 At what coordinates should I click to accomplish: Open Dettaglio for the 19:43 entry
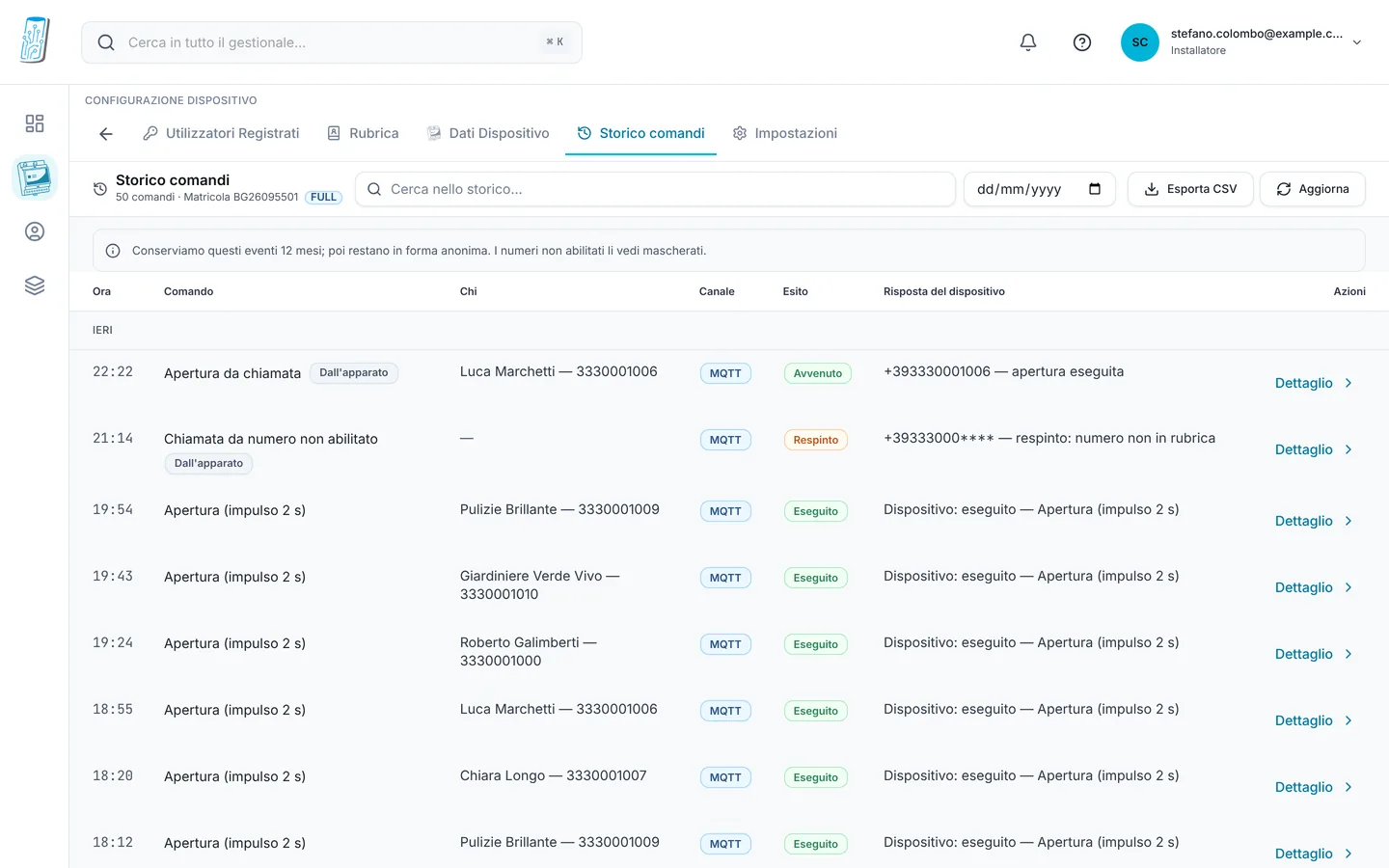[1314, 587]
